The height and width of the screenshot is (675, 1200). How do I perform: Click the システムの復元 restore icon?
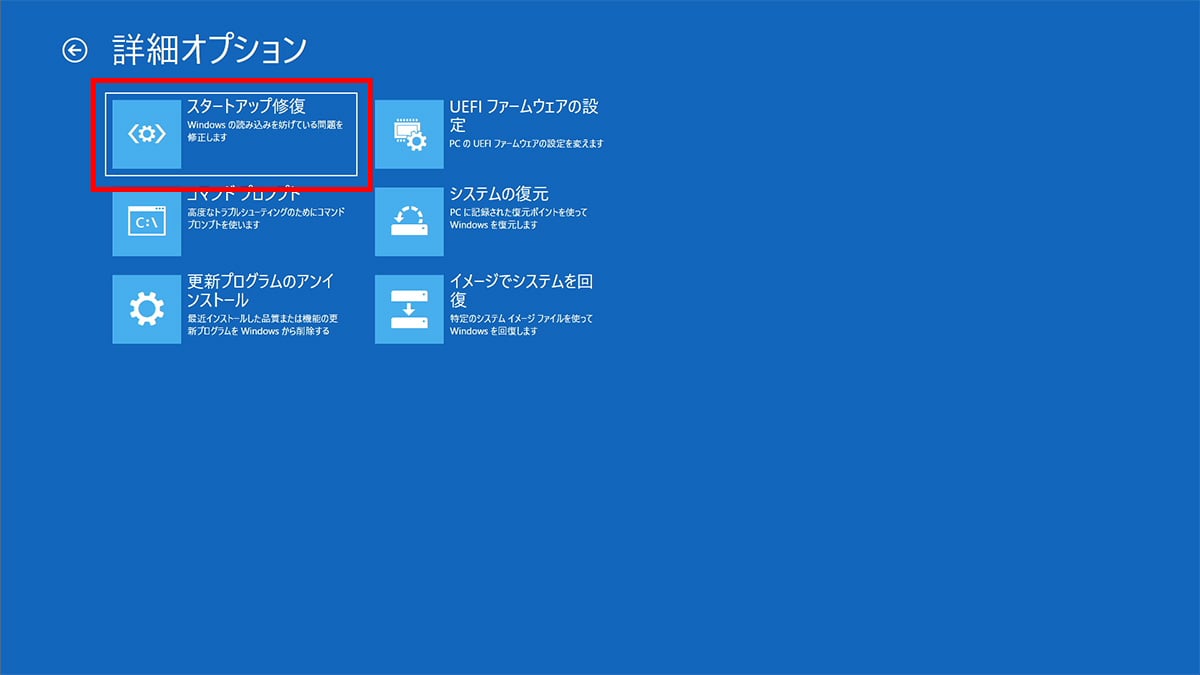[x=409, y=221]
